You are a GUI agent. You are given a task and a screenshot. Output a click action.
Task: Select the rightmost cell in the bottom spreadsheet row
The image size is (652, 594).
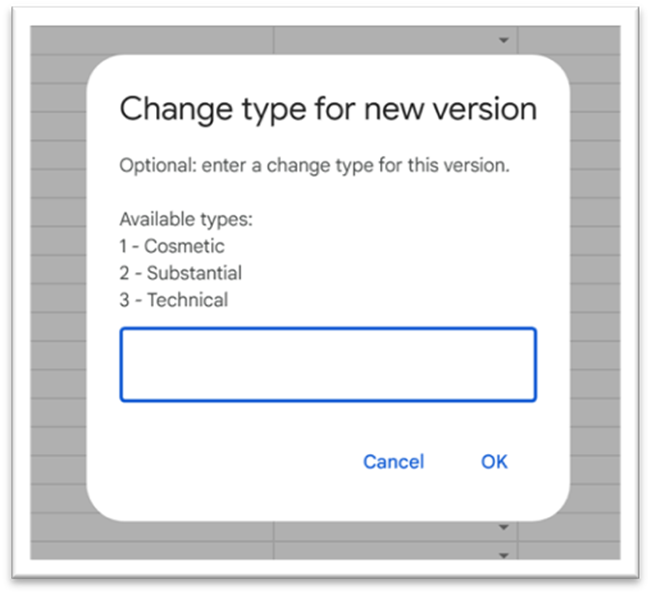click(568, 551)
